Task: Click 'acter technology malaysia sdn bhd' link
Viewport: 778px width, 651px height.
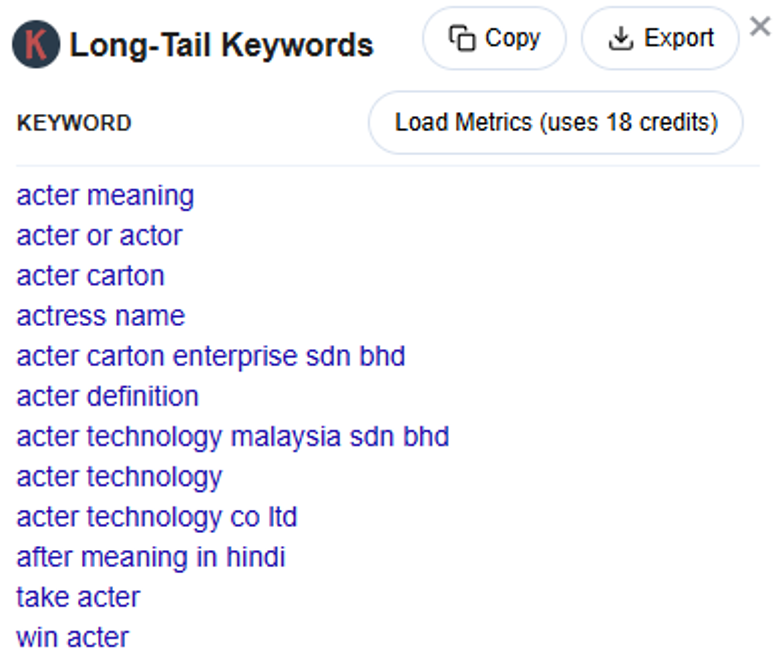Action: [x=232, y=436]
